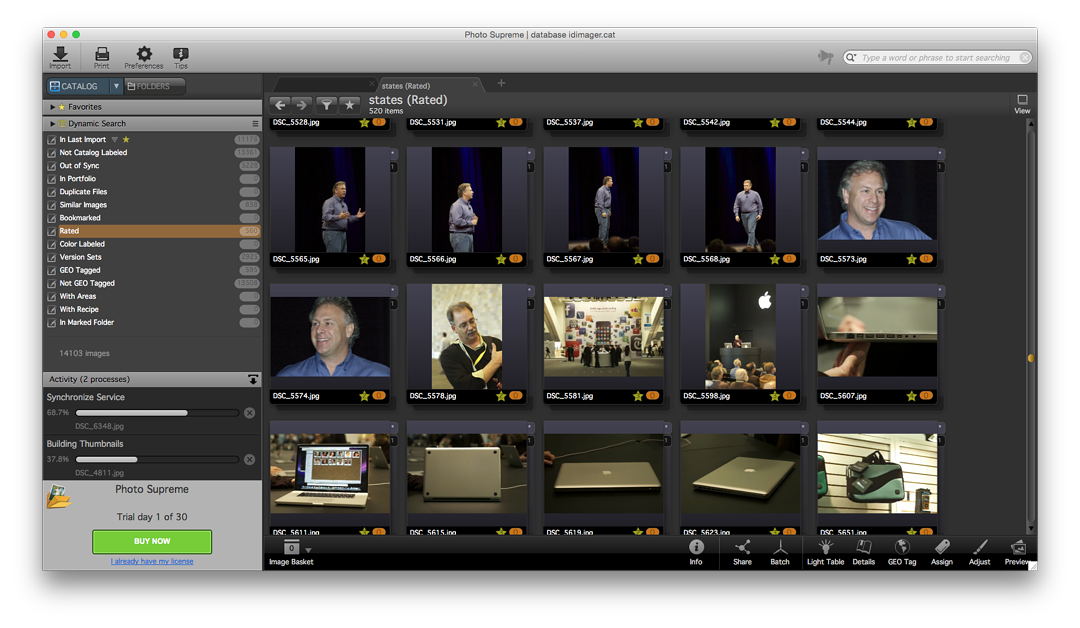1080x628 pixels.
Task: Add a new tab with plus button
Action: (501, 83)
